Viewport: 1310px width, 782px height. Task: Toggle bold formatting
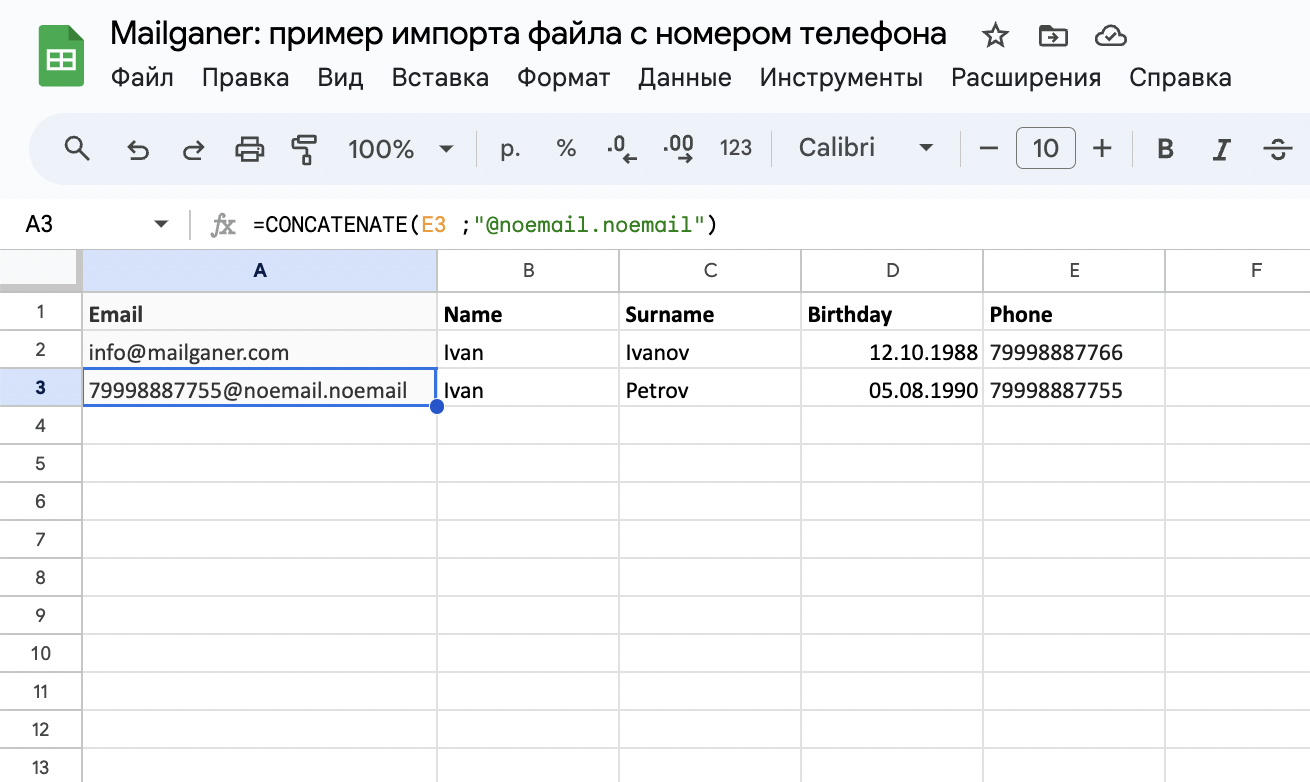click(1165, 149)
